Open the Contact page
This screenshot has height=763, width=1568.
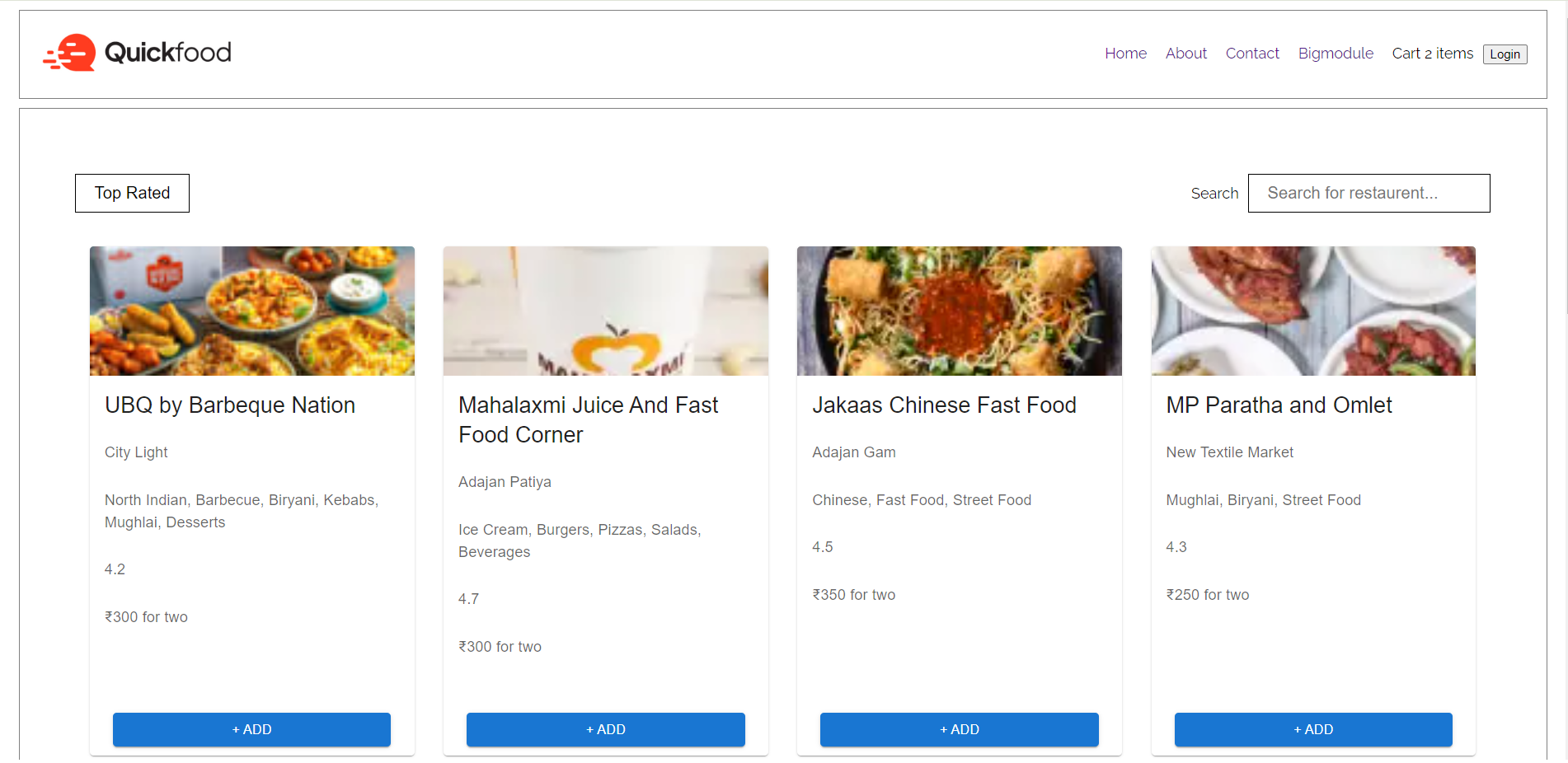pos(1252,53)
